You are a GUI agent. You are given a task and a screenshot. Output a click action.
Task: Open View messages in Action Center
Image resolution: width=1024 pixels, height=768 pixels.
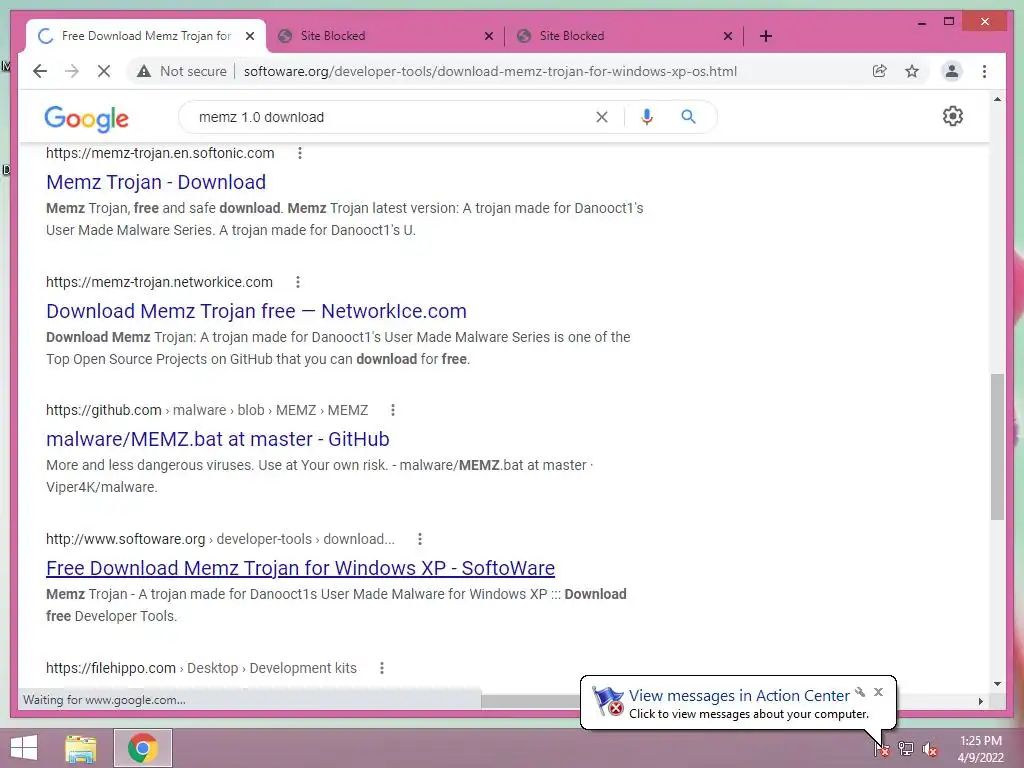click(739, 696)
